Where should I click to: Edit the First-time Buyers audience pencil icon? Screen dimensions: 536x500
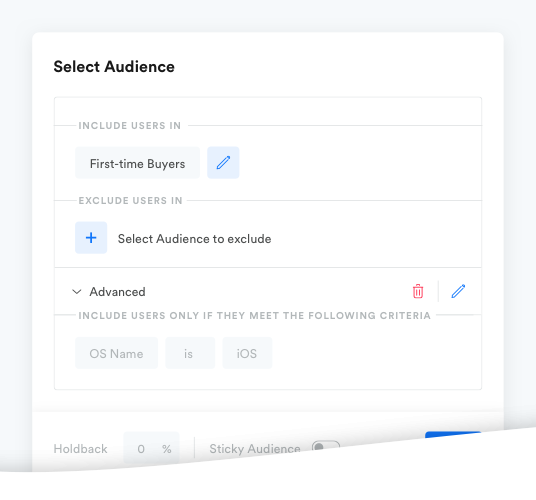pos(223,163)
